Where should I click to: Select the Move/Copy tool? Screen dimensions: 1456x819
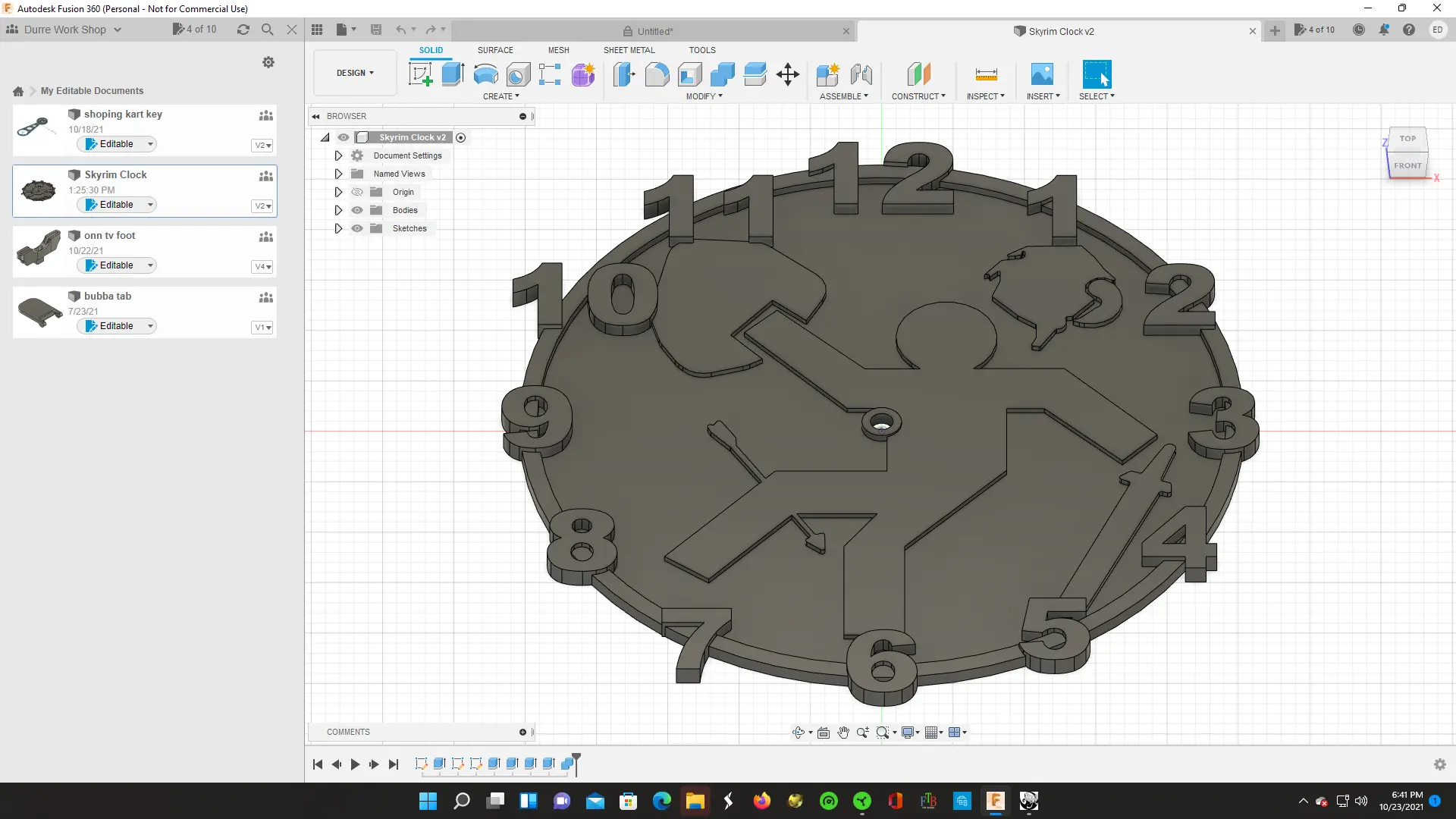tap(788, 74)
